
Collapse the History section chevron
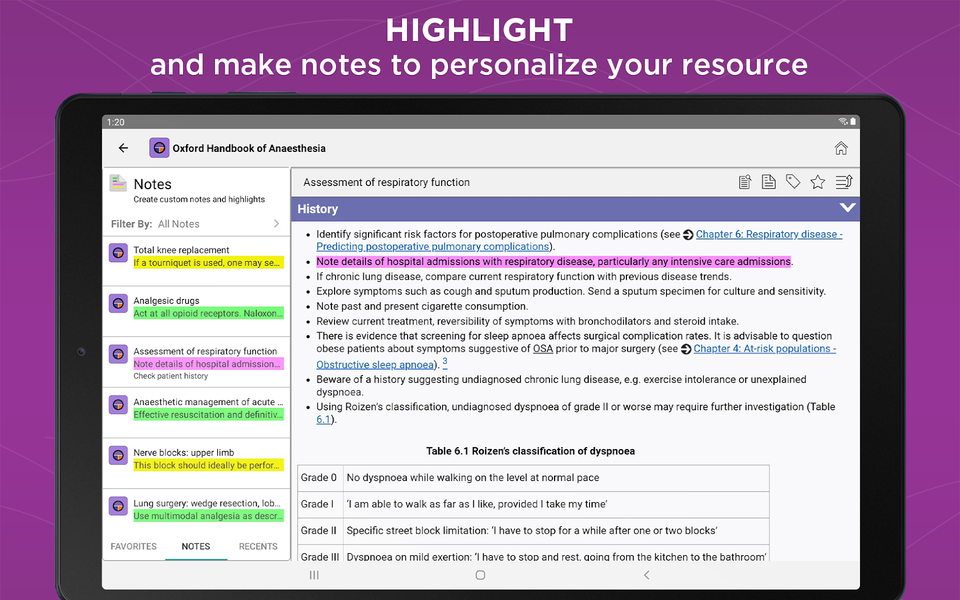pyautogui.click(x=847, y=208)
